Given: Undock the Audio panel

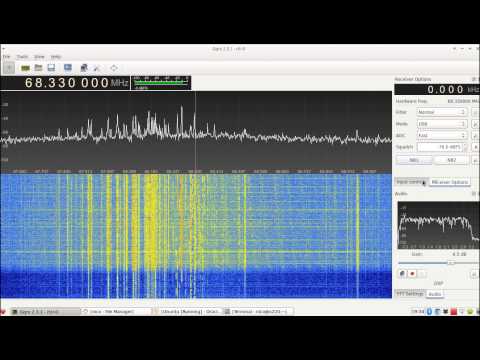Looking at the screenshot, I should tap(474, 194).
